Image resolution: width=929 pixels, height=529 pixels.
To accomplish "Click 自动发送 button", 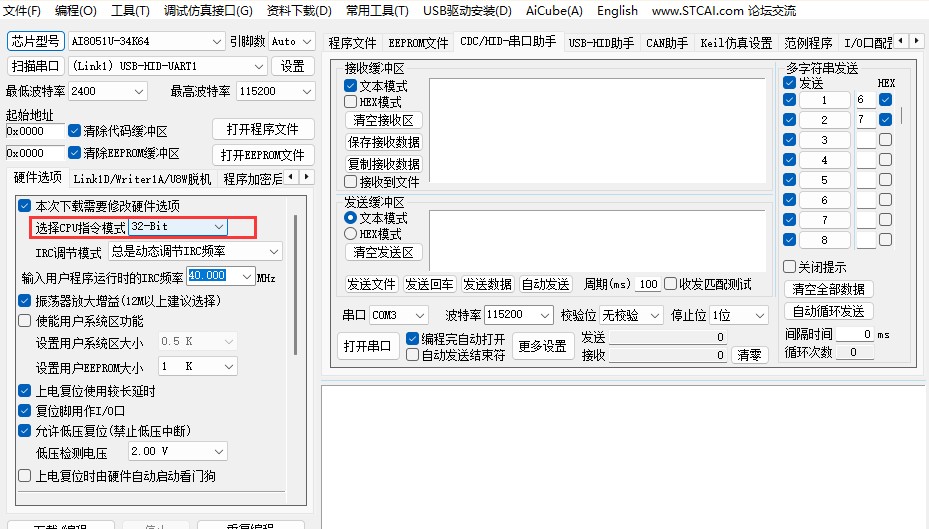I will (546, 284).
